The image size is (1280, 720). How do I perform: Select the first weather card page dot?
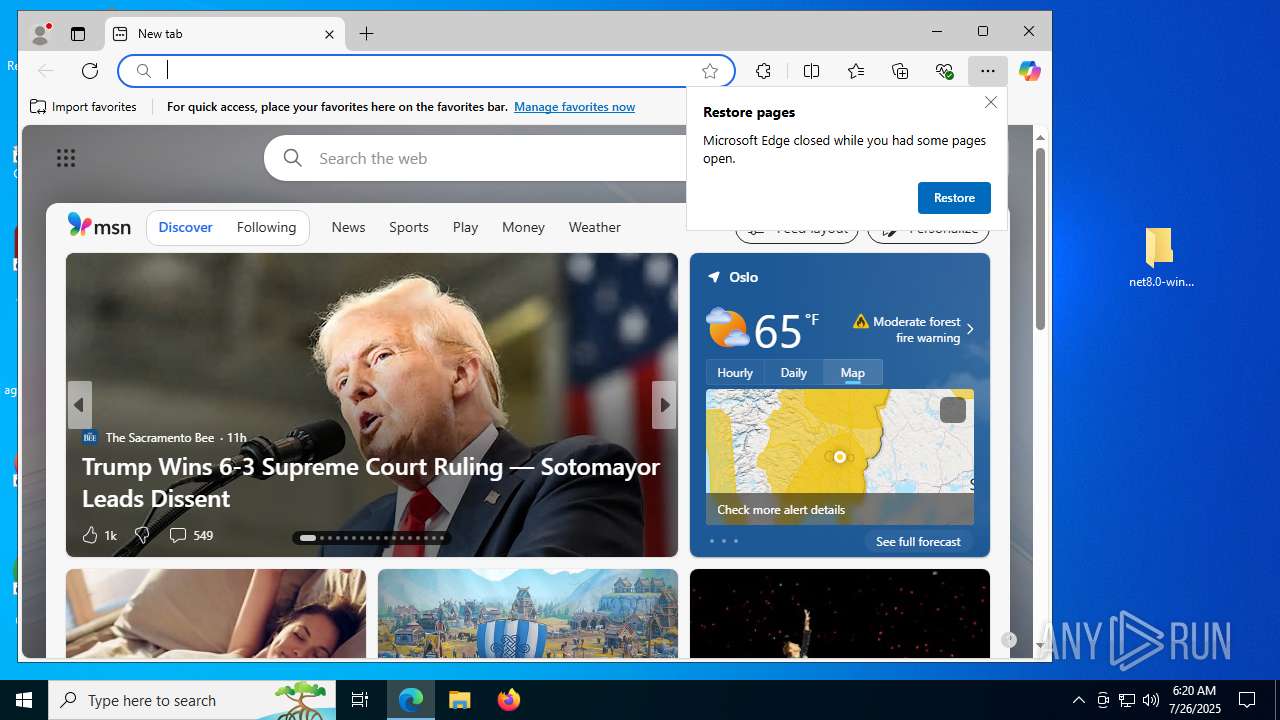pos(712,541)
